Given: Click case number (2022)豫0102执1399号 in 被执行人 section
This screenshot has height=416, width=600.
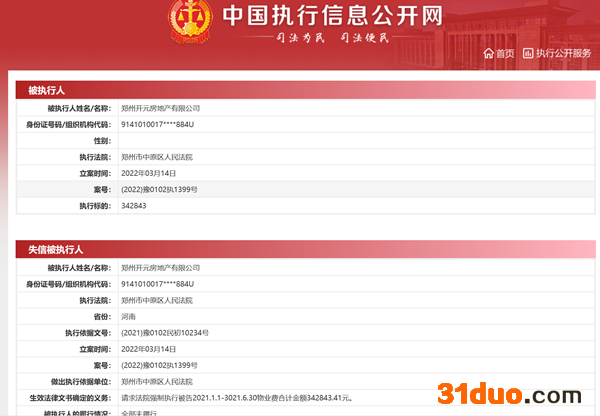Looking at the screenshot, I should 159,189.
